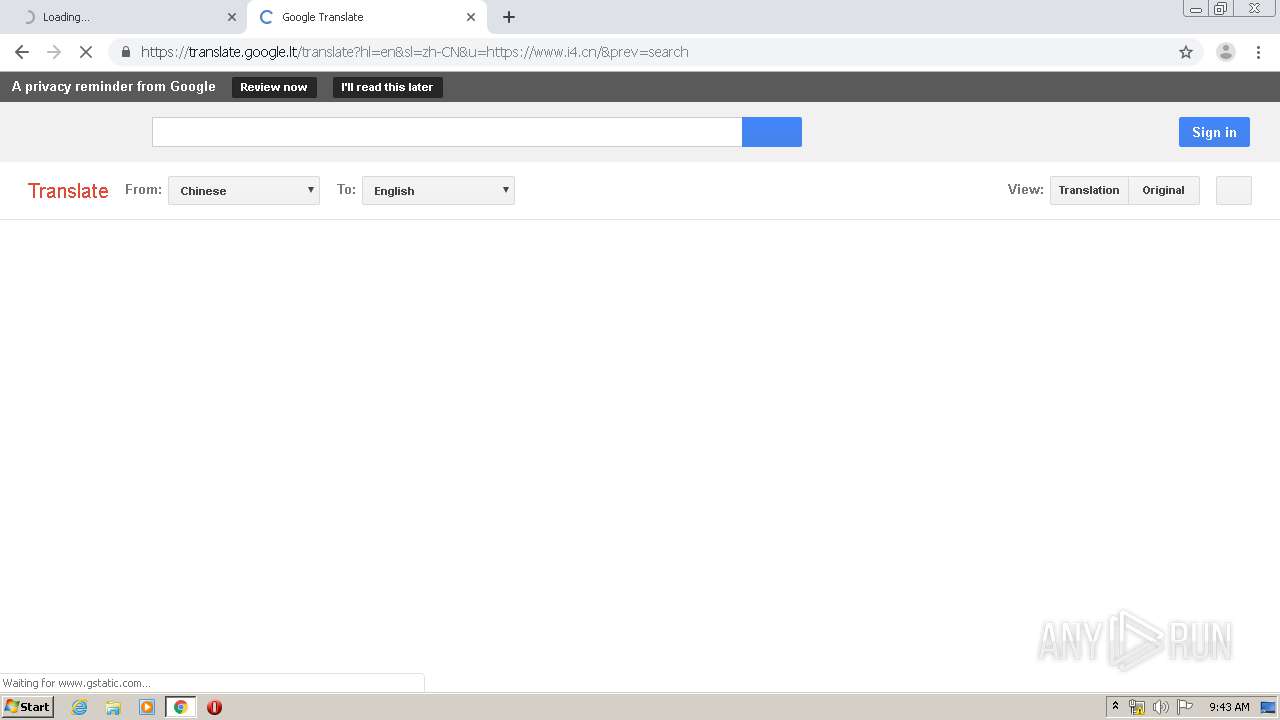Viewport: 1280px width, 720px height.
Task: Click the Show desktop tray icon
Action: [1268, 707]
